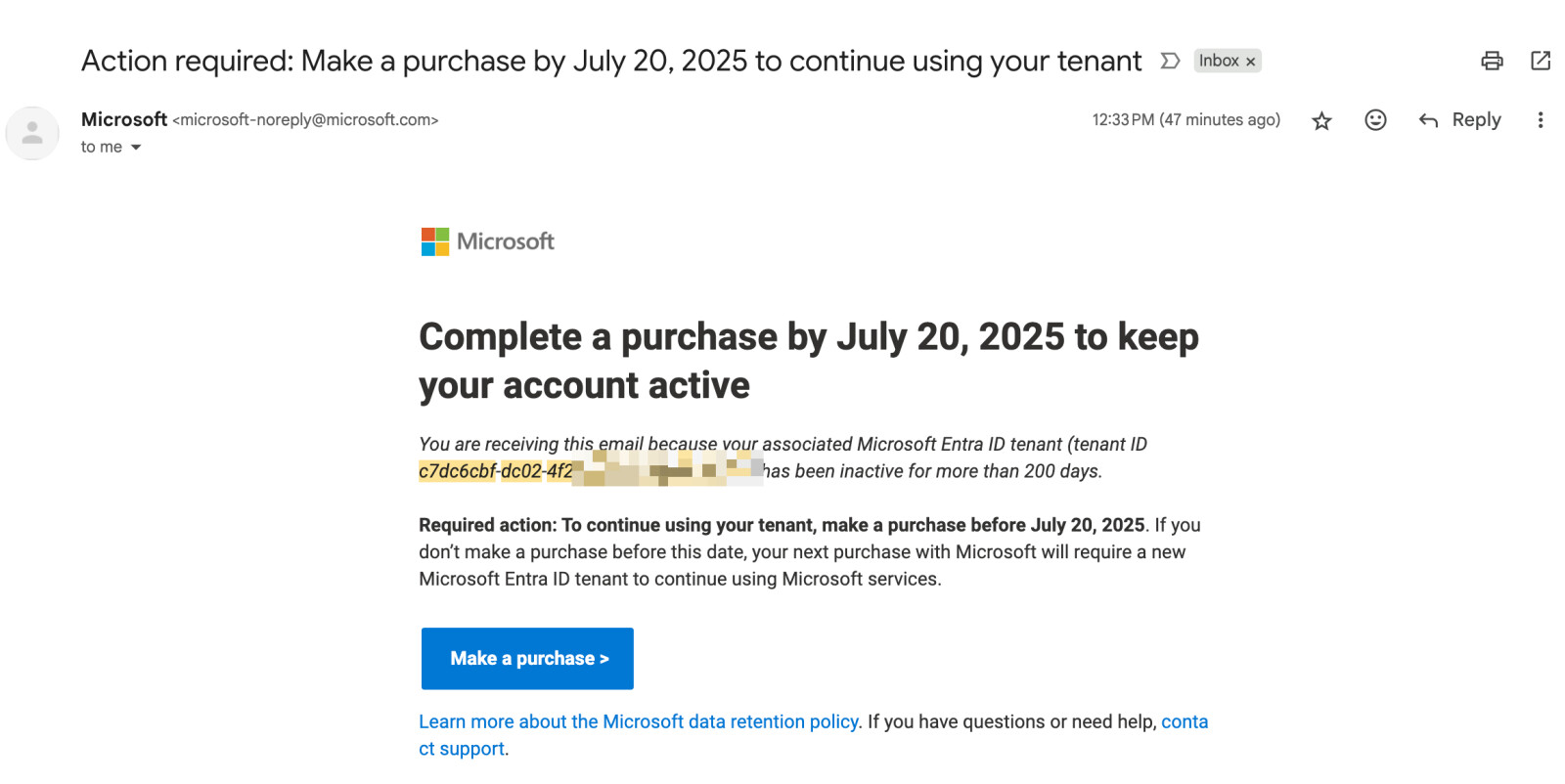
Task: Click the Inbox label chip
Action: (x=1219, y=61)
